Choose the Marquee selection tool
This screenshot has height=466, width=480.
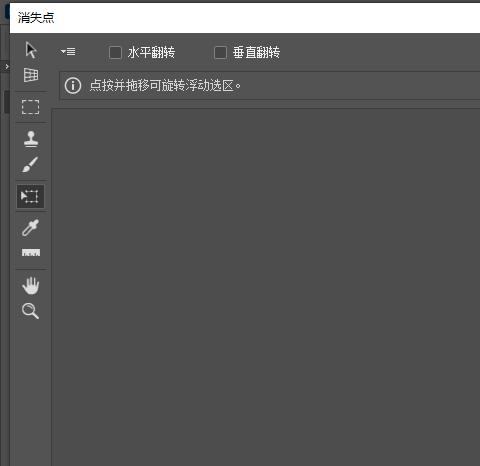click(x=30, y=107)
